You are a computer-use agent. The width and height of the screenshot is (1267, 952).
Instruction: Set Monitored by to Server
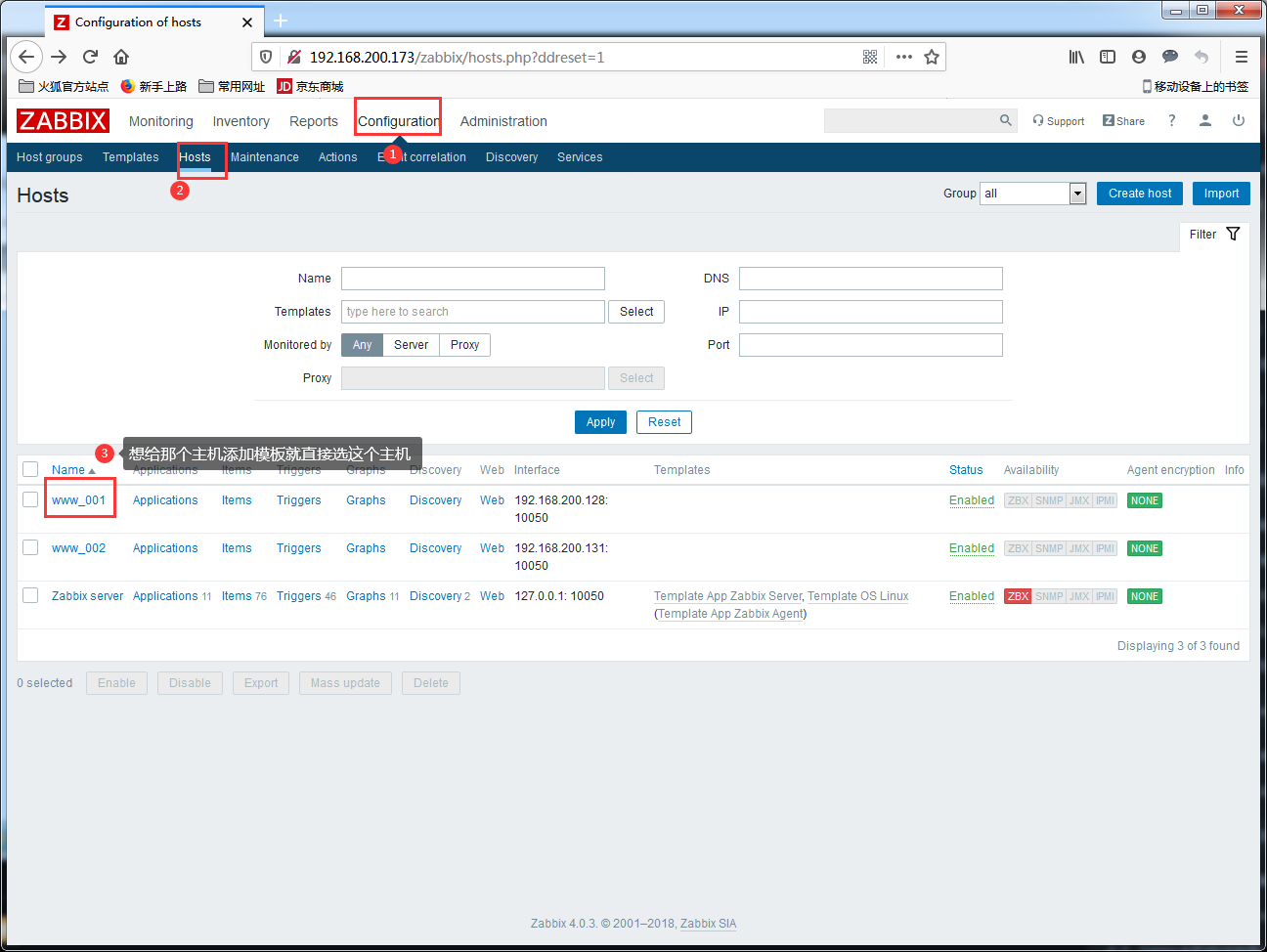411,345
